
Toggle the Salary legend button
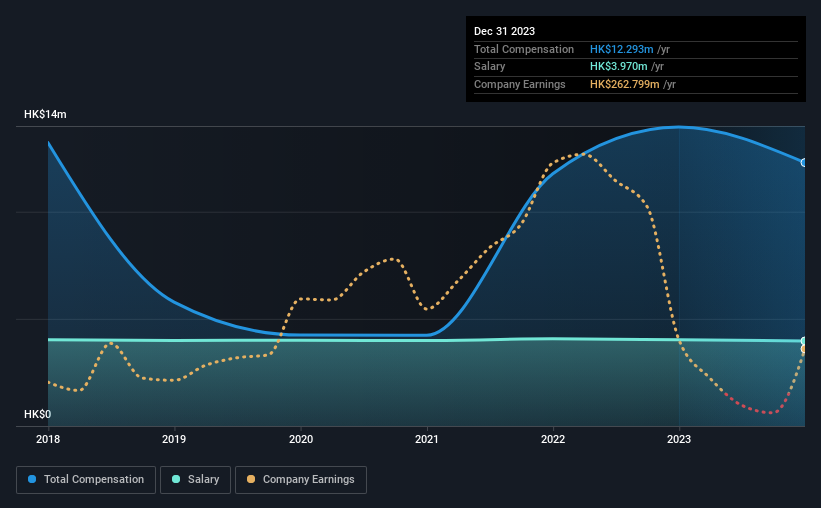[x=195, y=480]
